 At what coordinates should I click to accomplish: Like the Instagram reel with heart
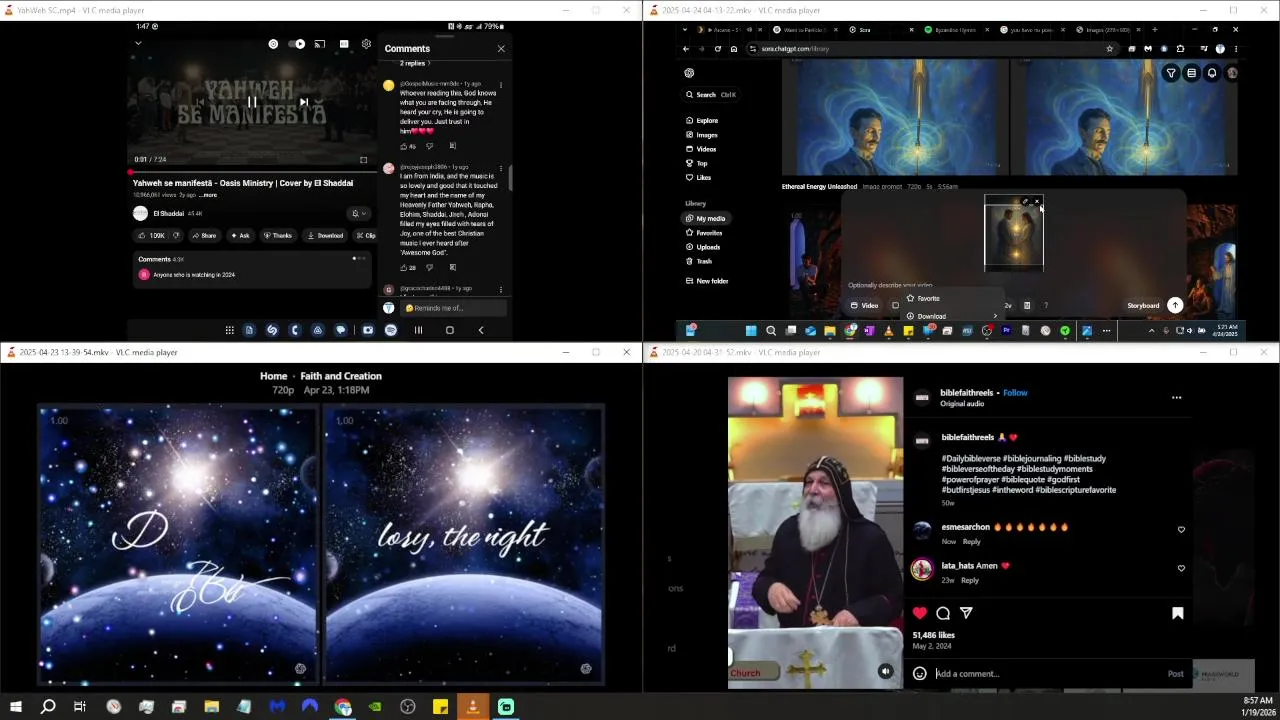pos(920,613)
